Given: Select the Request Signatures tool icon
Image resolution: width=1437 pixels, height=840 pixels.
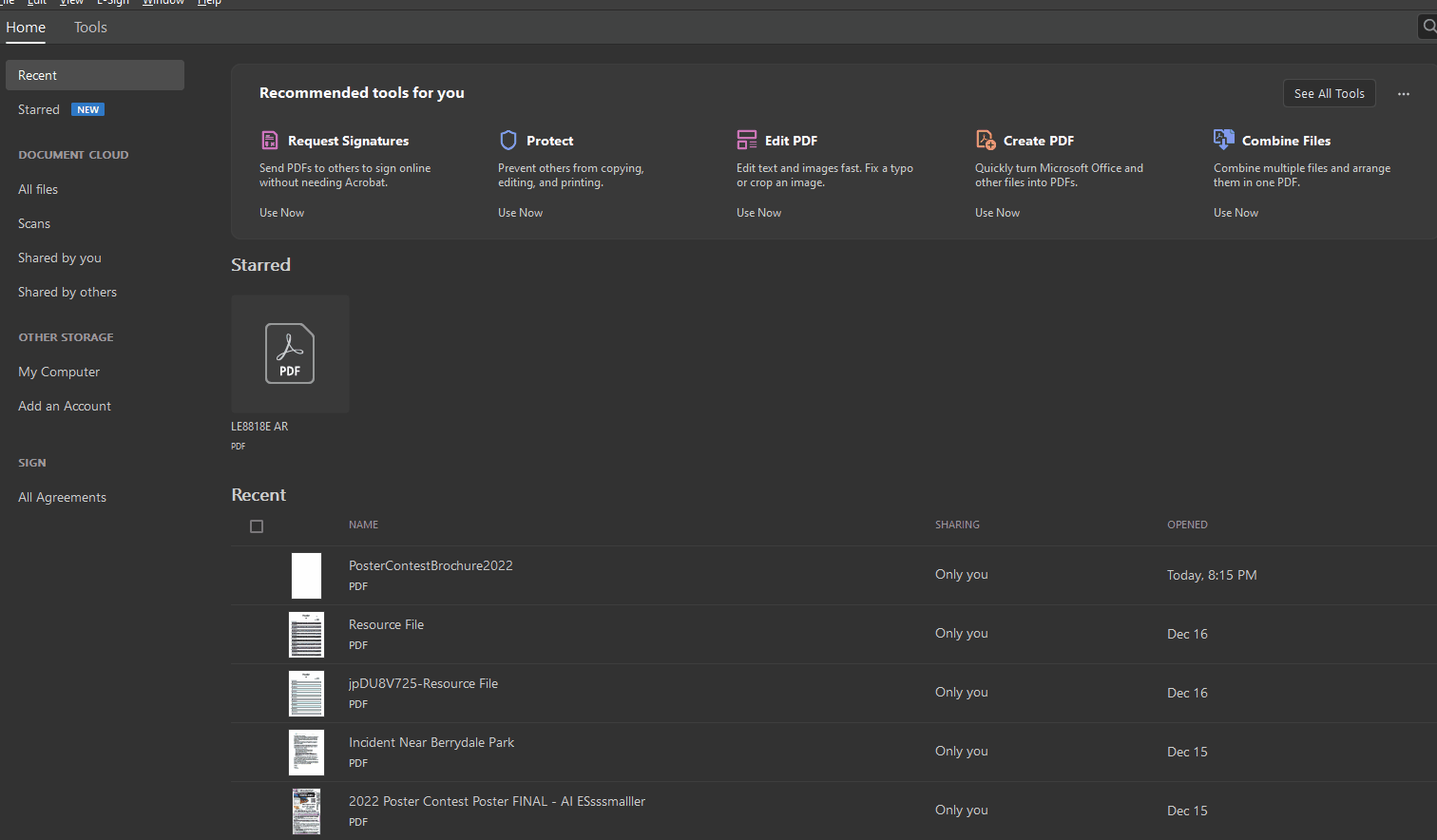Looking at the screenshot, I should pyautogui.click(x=271, y=139).
